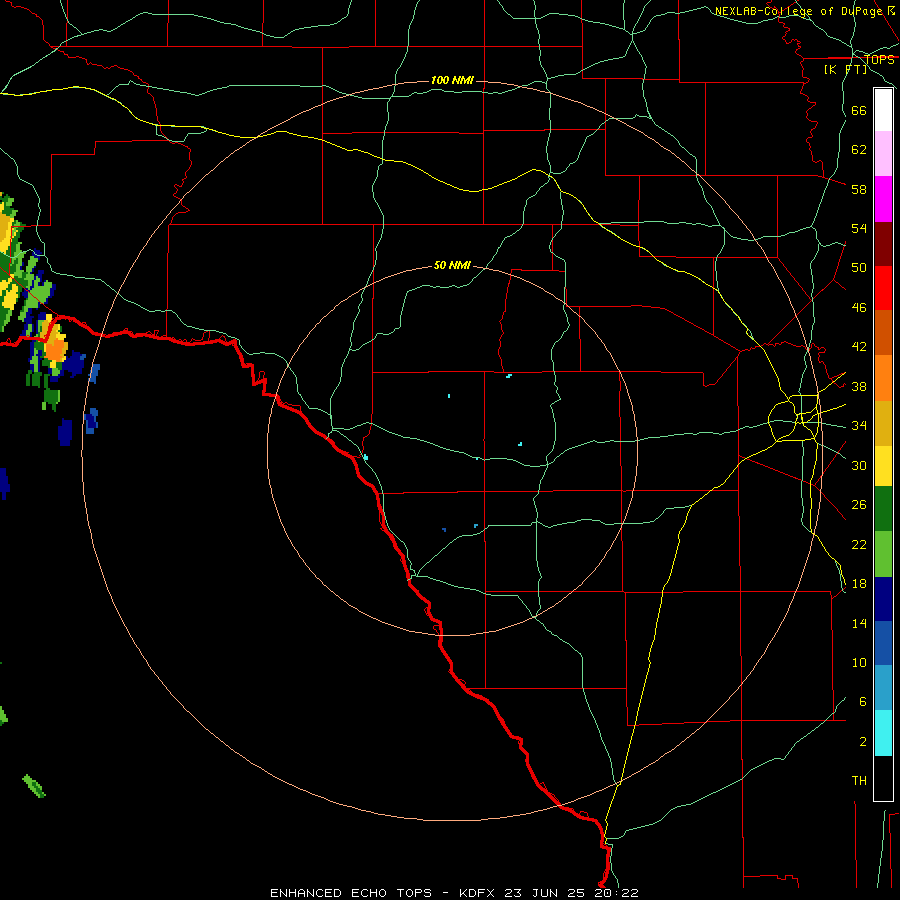Click the "14" legend value
900x900 pixels.
point(859,623)
